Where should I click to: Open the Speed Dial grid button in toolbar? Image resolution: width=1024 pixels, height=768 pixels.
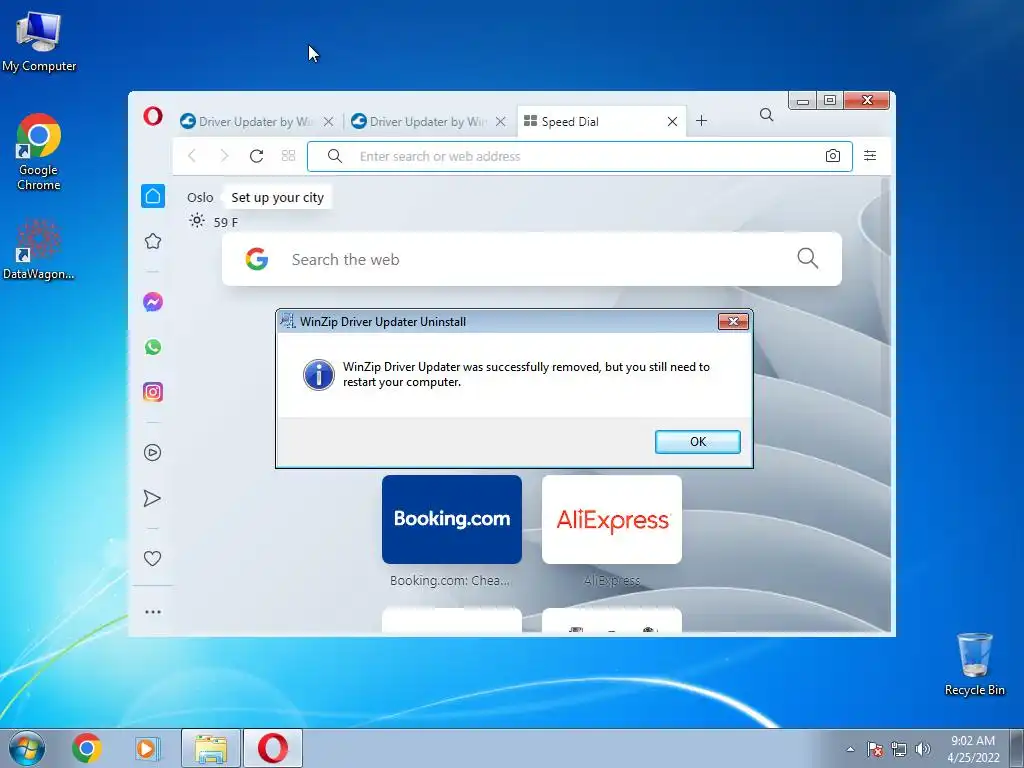tap(289, 155)
